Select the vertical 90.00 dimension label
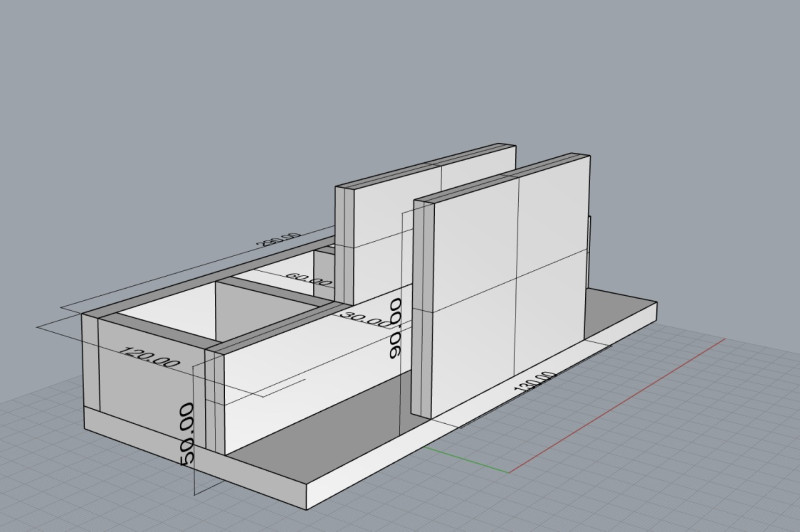The image size is (800, 532). coord(396,328)
